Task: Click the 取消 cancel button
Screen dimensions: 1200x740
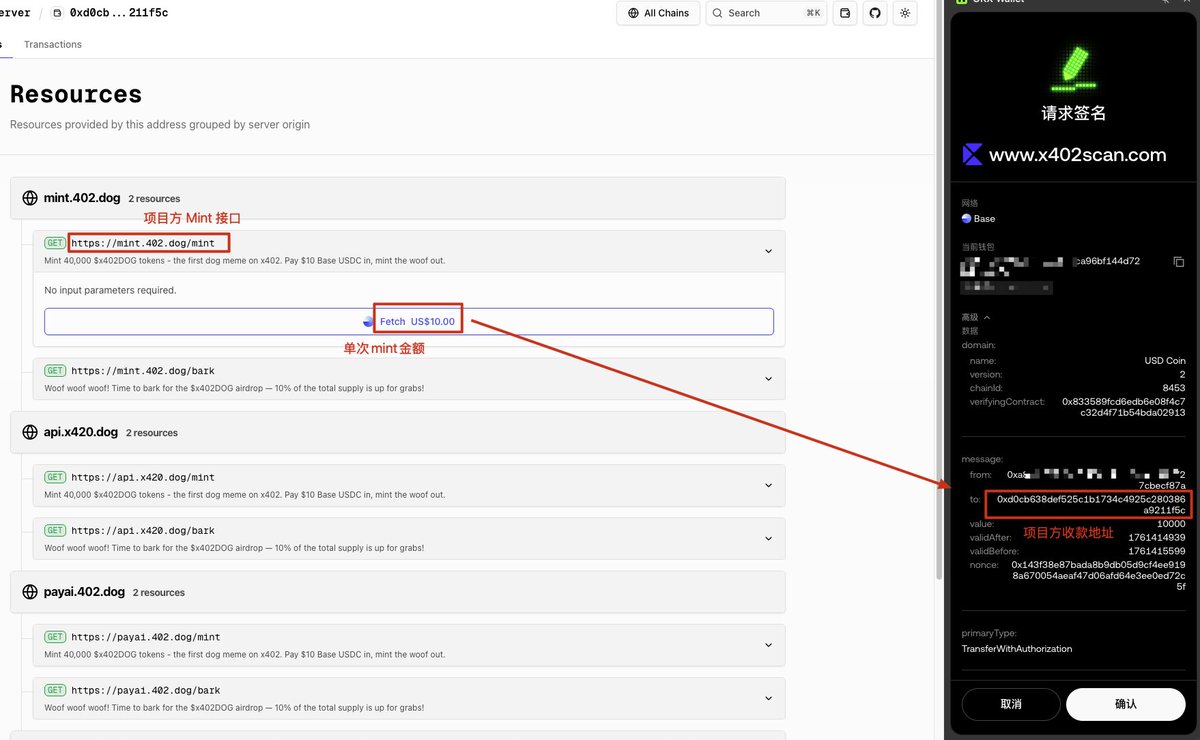Action: [1011, 704]
